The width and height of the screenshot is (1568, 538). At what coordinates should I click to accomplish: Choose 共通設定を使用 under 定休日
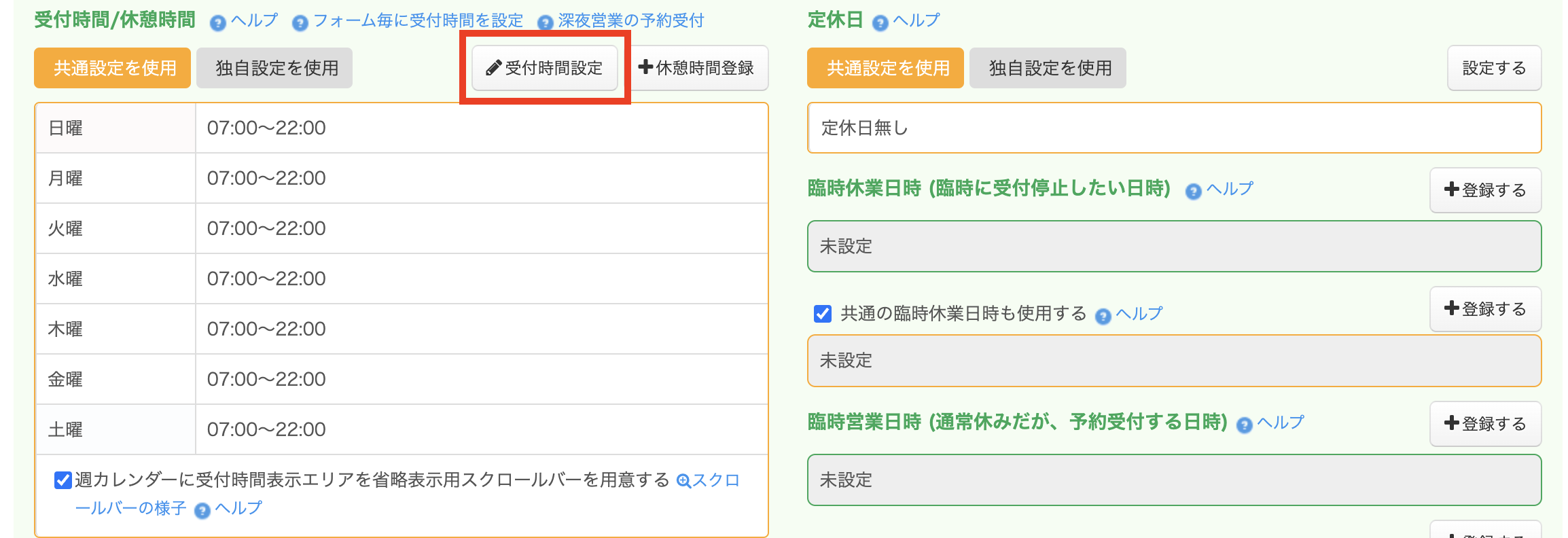[x=886, y=68]
